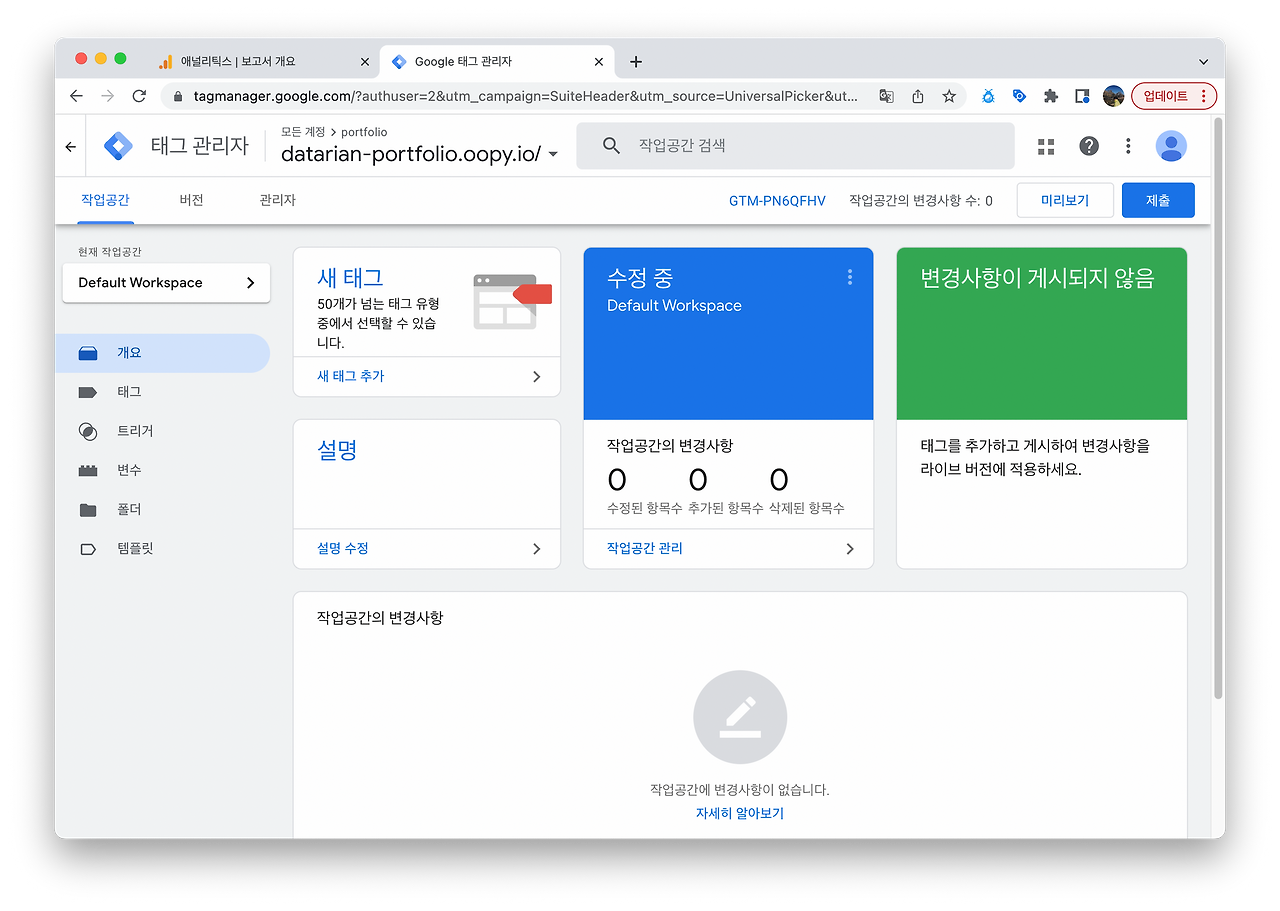Click the 작업공간의 변경사항 수: 0 text
Screen dimensions: 1280x911
click(x=921, y=201)
